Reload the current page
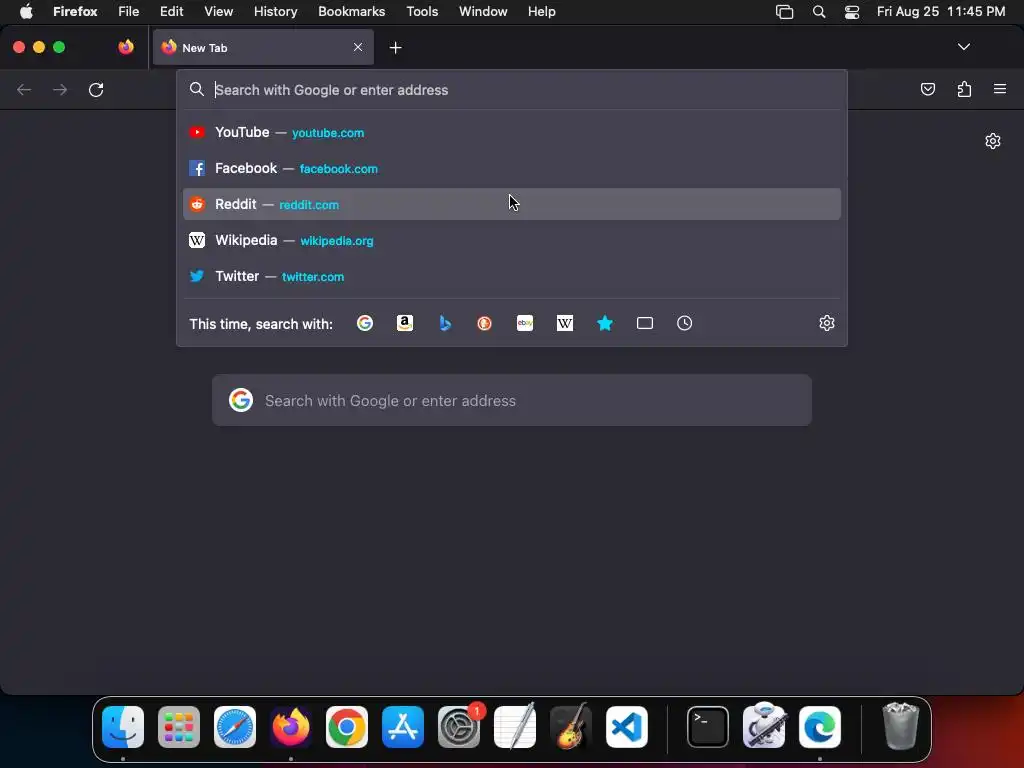Image resolution: width=1024 pixels, height=768 pixels. pos(96,89)
